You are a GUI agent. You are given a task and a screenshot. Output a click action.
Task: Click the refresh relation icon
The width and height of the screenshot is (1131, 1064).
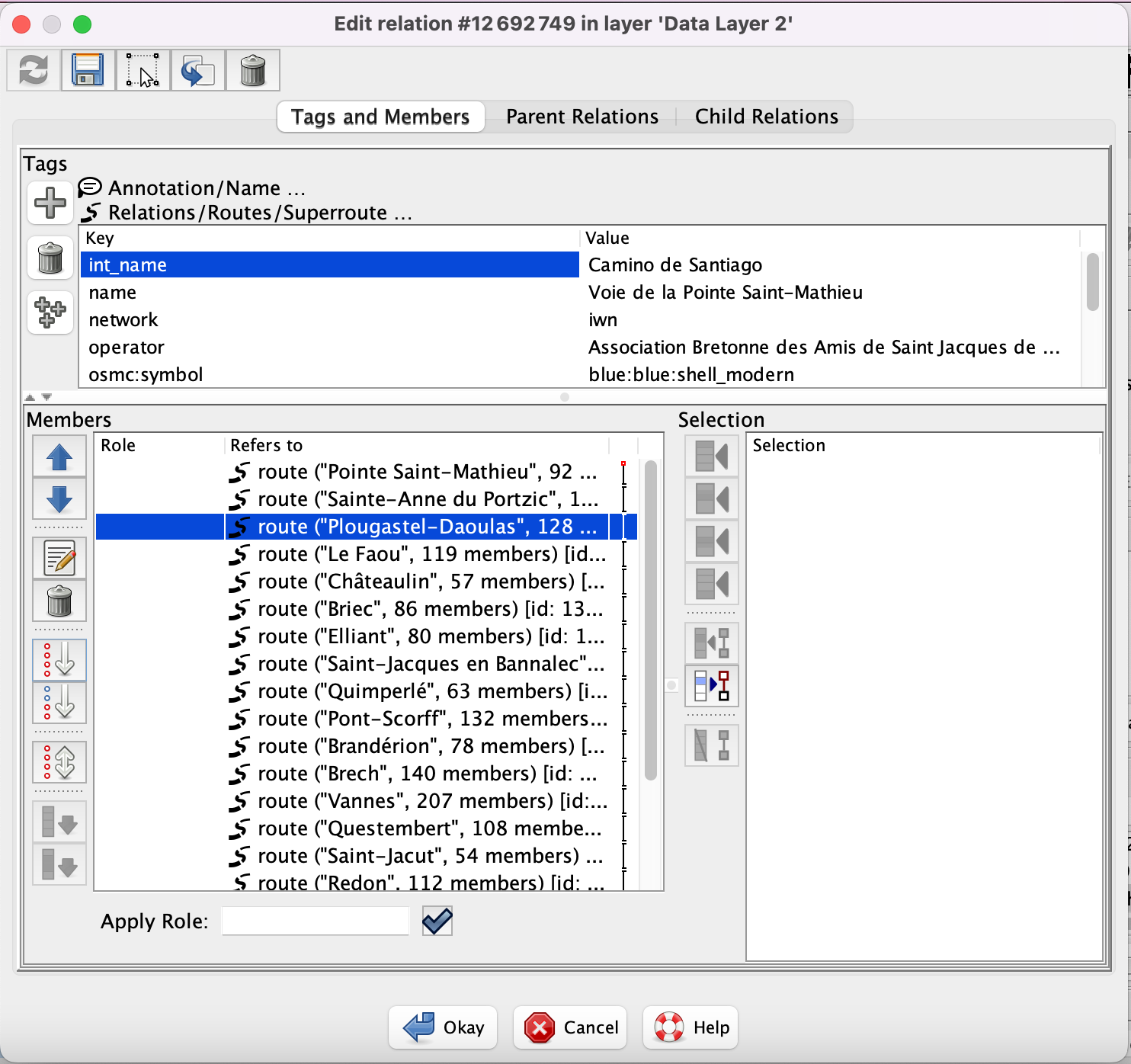coord(34,70)
